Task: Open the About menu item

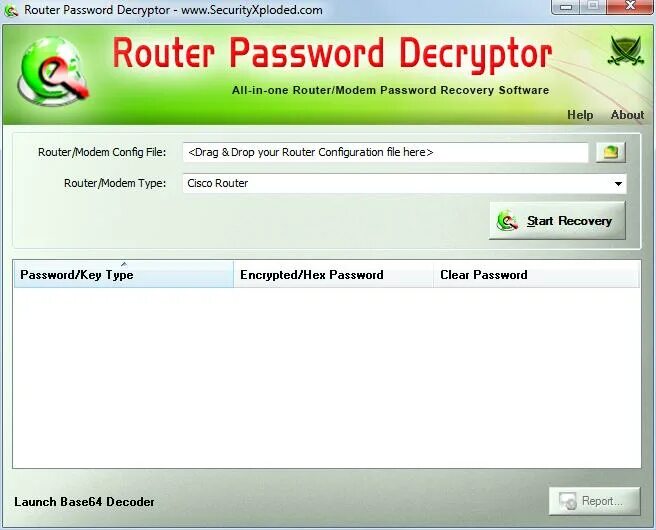Action: [627, 115]
